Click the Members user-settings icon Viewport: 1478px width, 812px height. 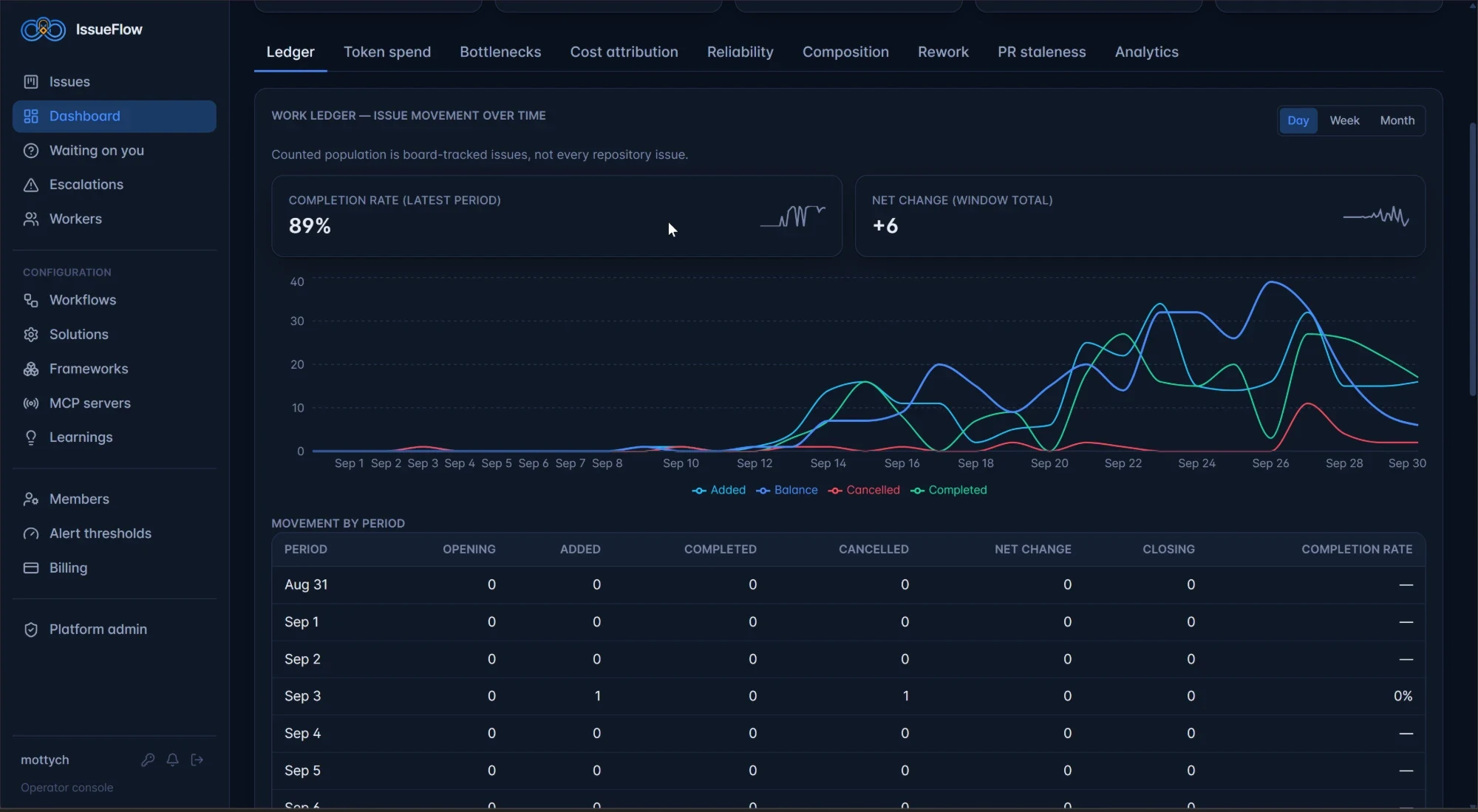click(x=31, y=499)
